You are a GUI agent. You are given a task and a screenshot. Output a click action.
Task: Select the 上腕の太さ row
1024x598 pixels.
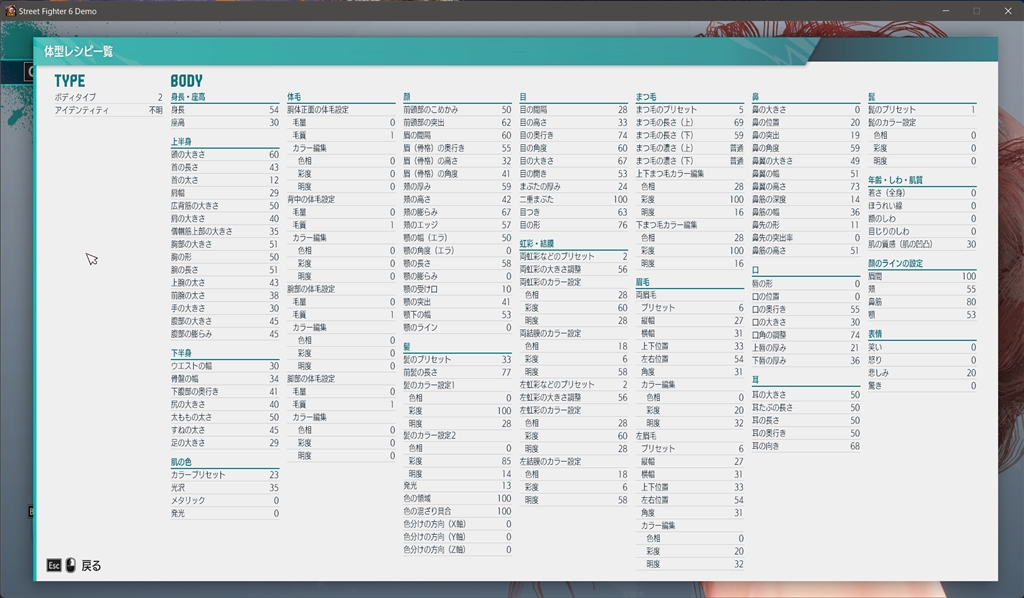[x=225, y=282]
